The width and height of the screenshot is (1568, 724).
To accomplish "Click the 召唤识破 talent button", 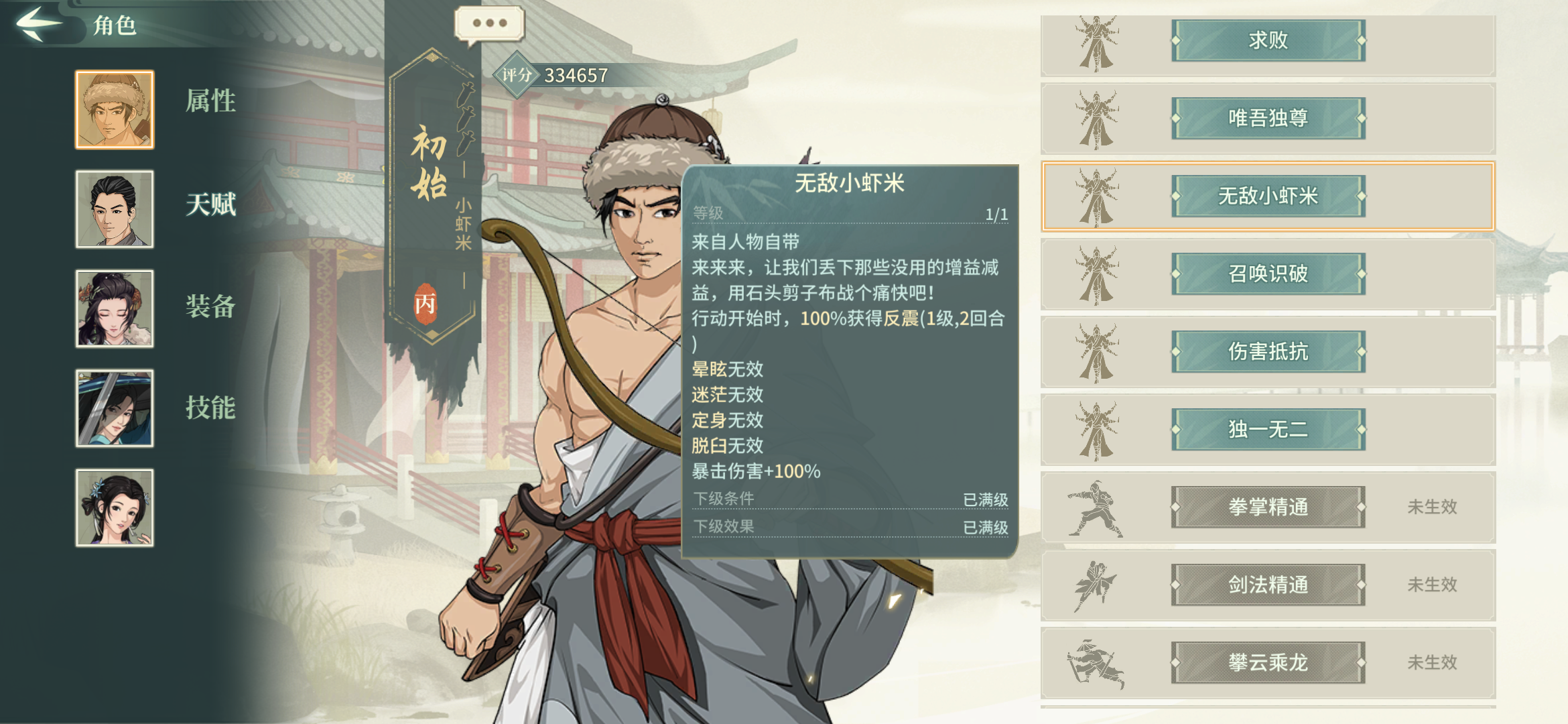I will click(1268, 274).
